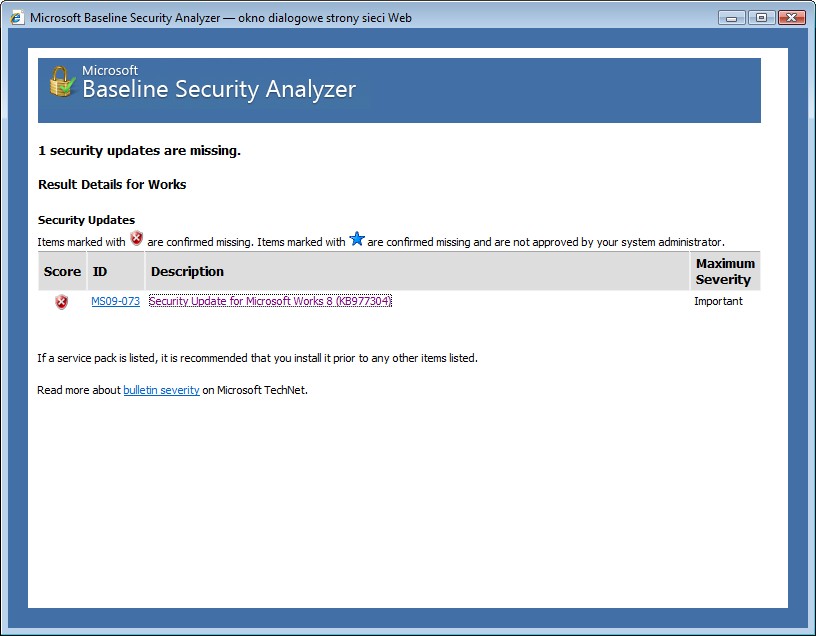This screenshot has width=816, height=636.
Task: Maximize the dialog window
Action: (761, 18)
